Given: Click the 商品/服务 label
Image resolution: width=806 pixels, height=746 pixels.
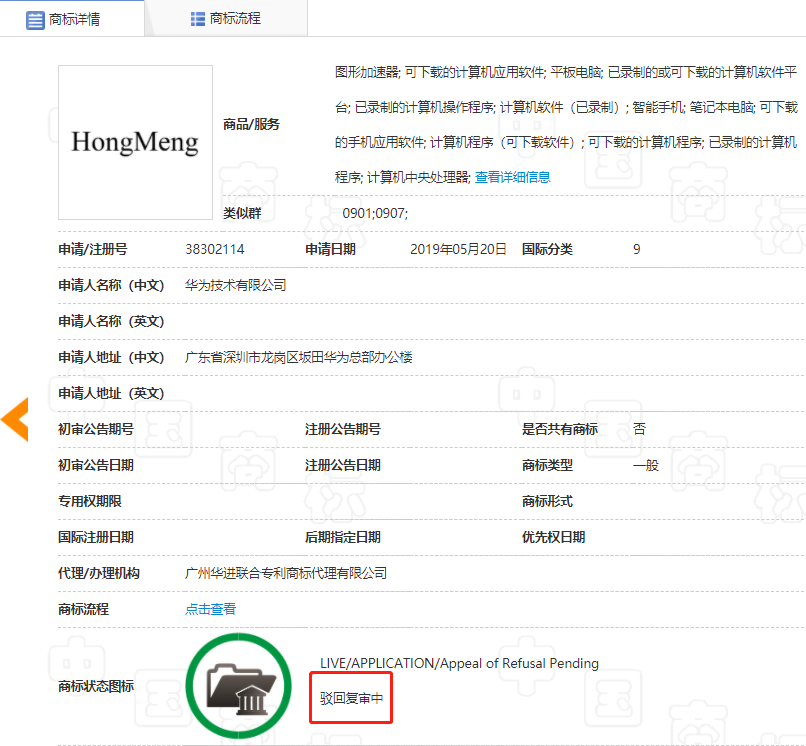Looking at the screenshot, I should click(x=251, y=124).
